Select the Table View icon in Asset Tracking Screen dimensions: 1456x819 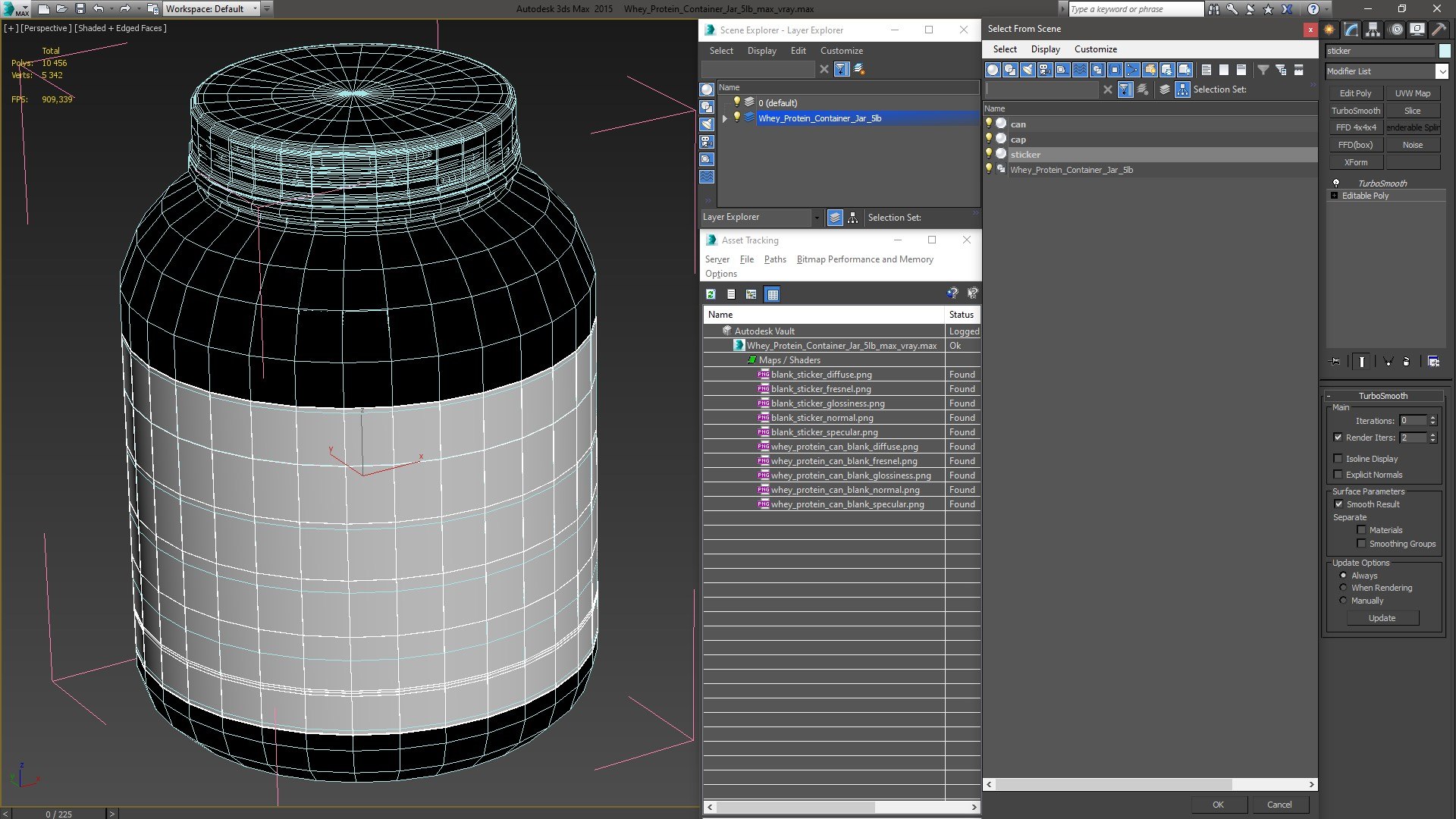(772, 294)
